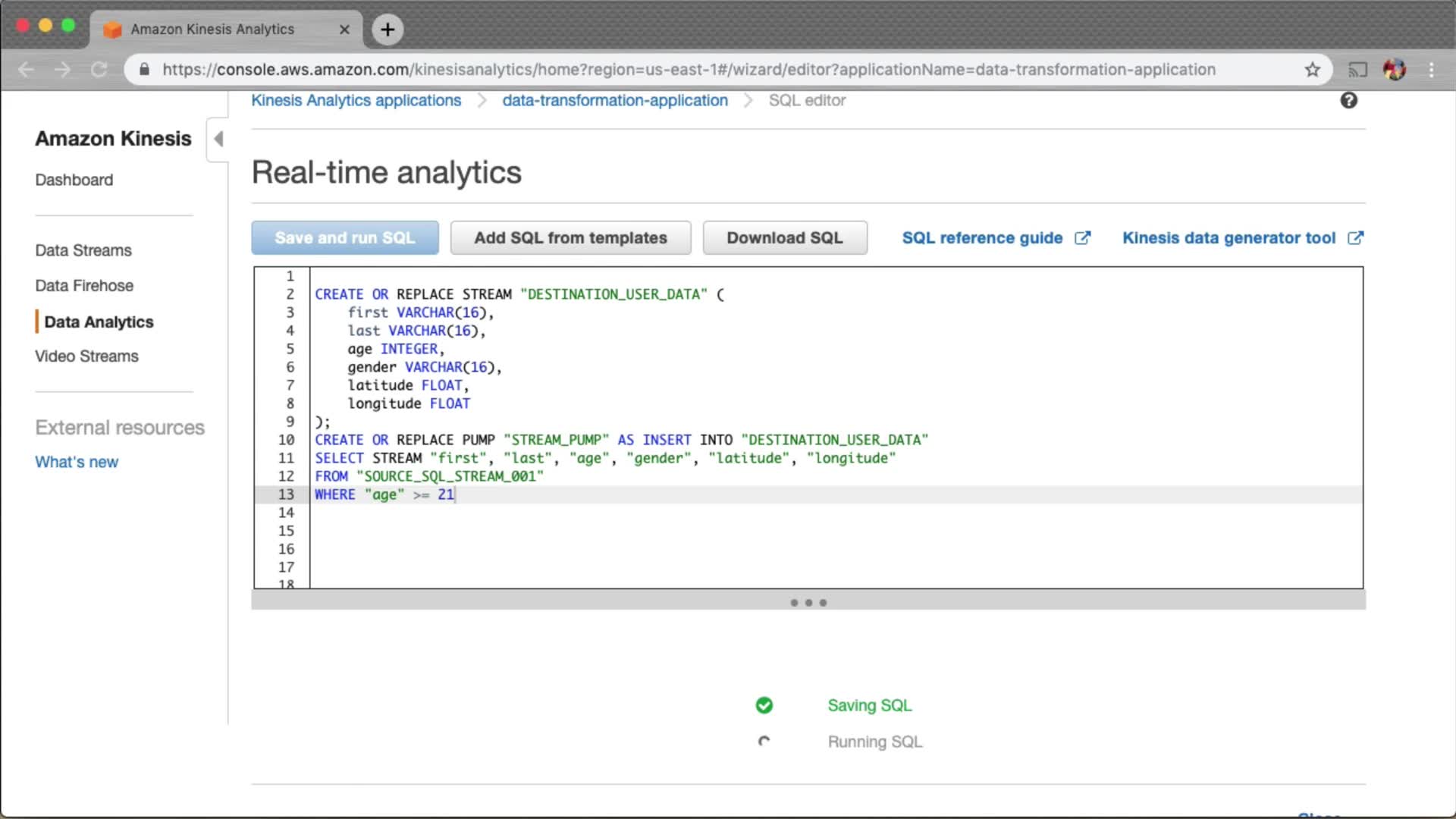Click Download SQL button
This screenshot has height=819, width=1456.
click(x=785, y=238)
